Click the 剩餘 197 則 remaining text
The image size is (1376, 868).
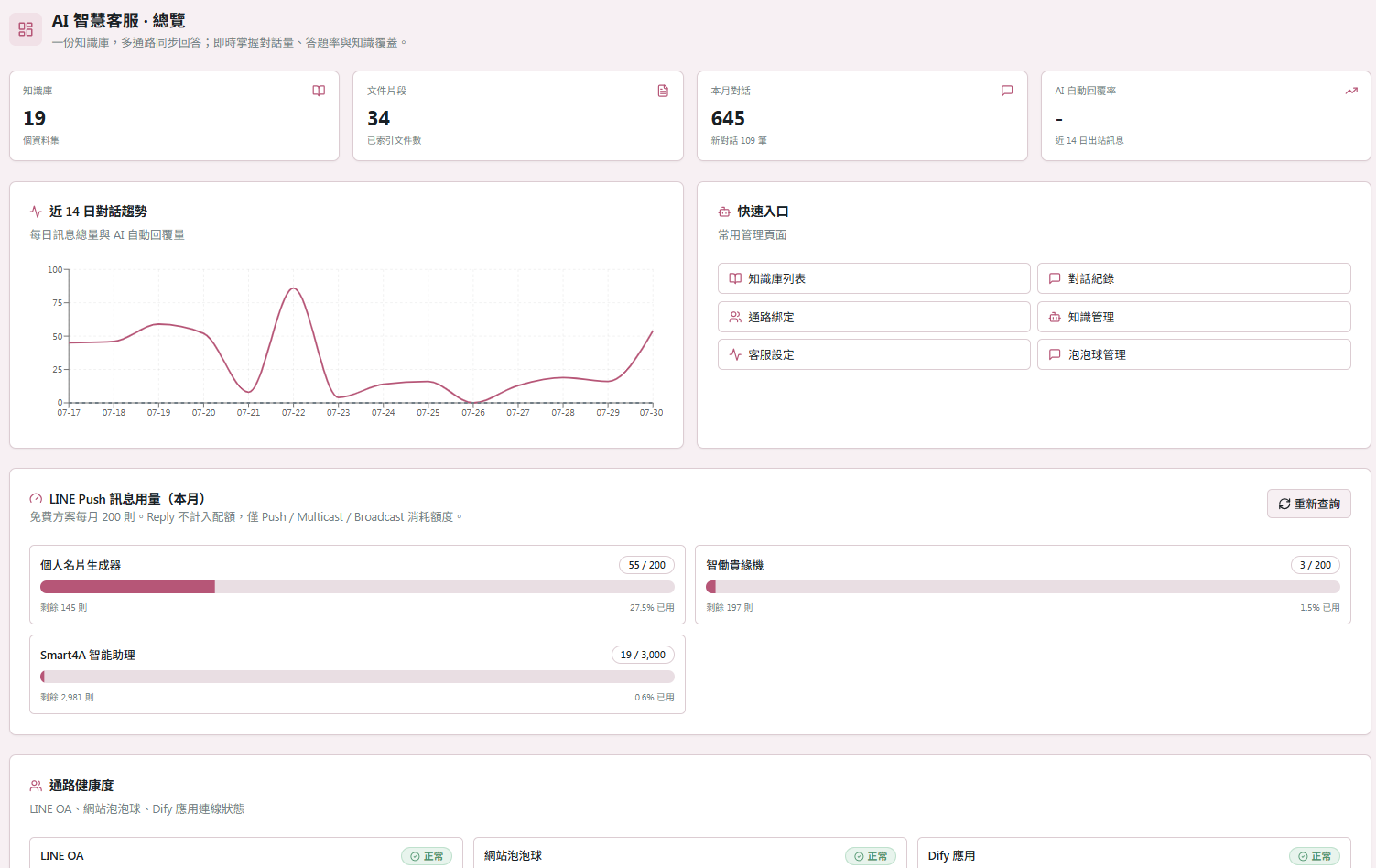pyautogui.click(x=730, y=608)
